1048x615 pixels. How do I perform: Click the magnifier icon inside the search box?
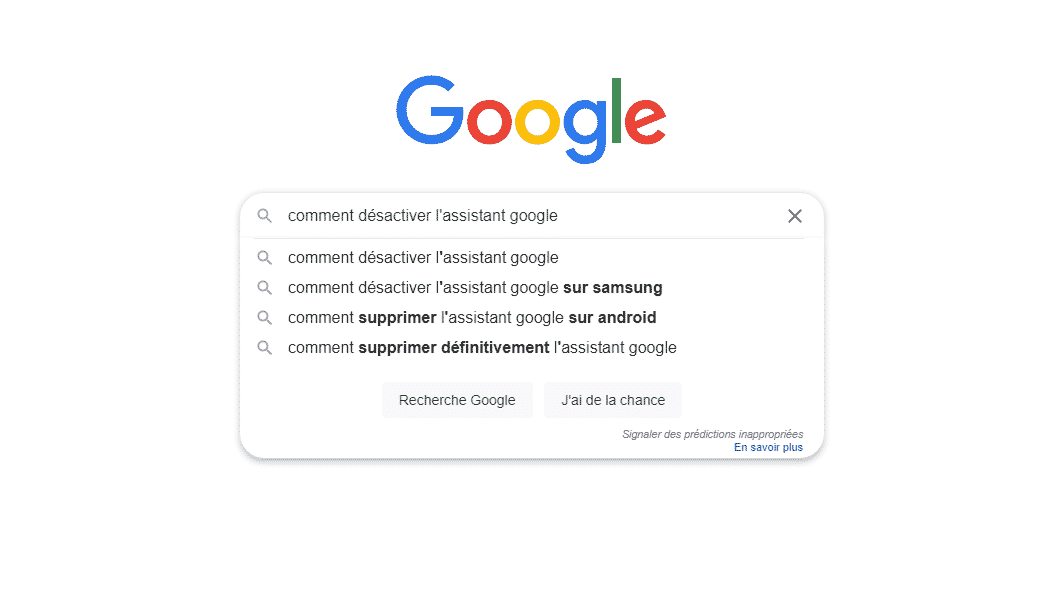pos(265,216)
